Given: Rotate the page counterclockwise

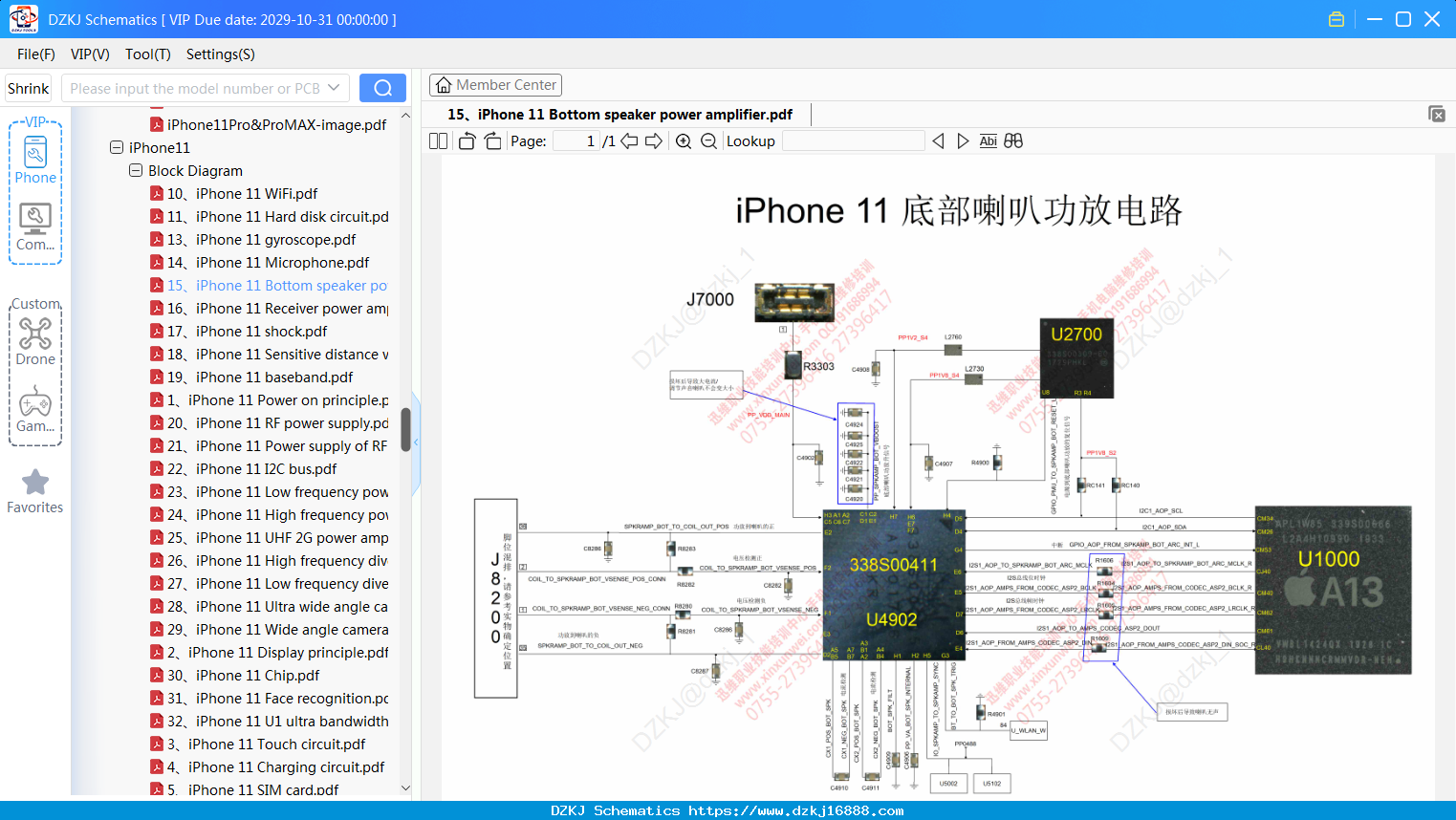Looking at the screenshot, I should coord(467,141).
